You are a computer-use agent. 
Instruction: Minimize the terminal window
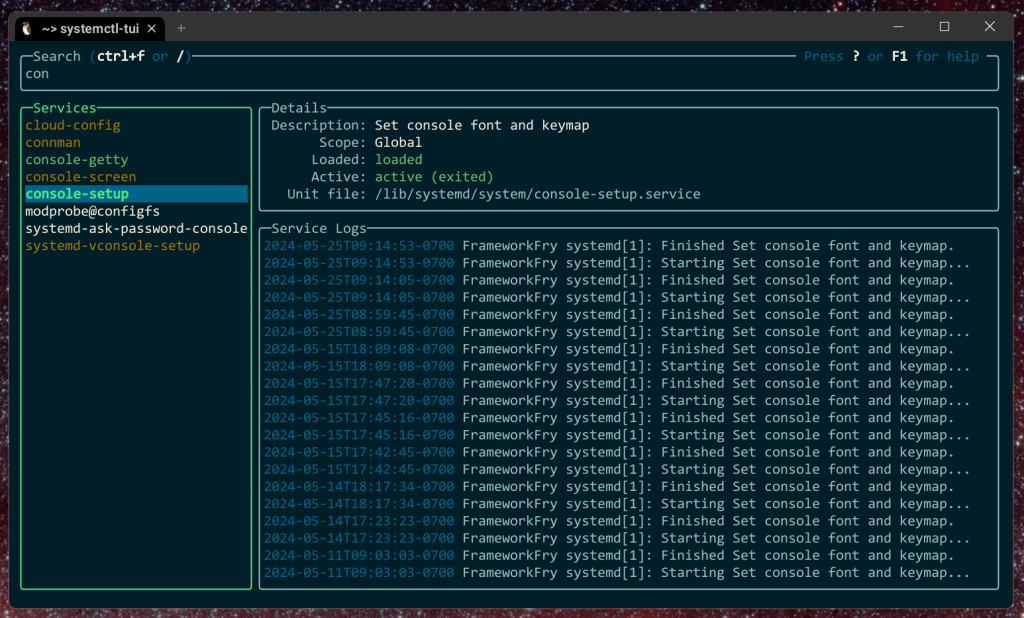(x=898, y=27)
